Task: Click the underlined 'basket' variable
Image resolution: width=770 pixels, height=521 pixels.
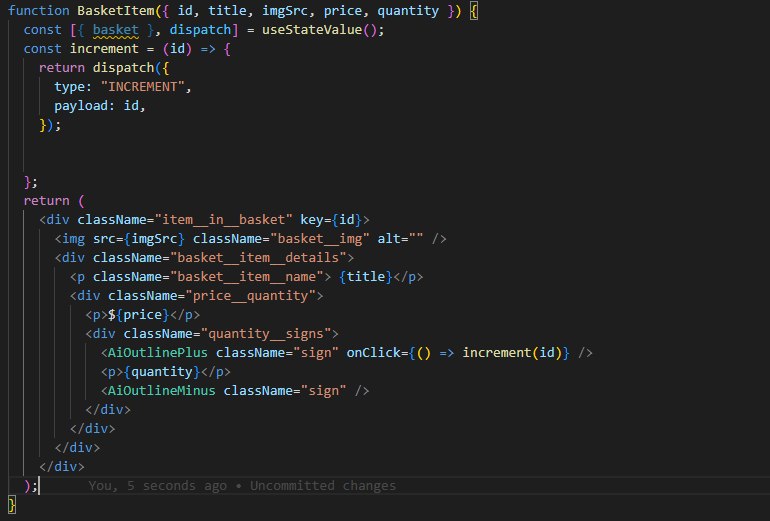Action: [x=115, y=30]
